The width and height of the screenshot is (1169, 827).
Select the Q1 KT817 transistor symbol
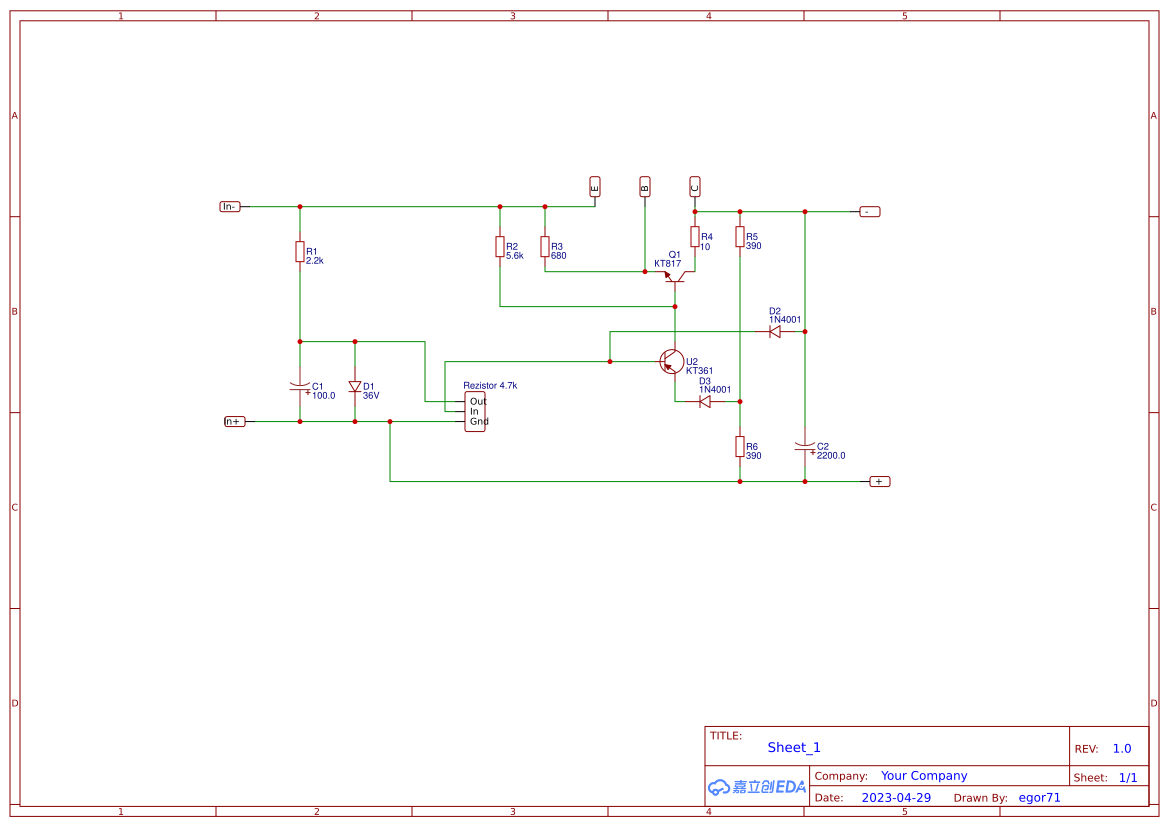point(675,276)
